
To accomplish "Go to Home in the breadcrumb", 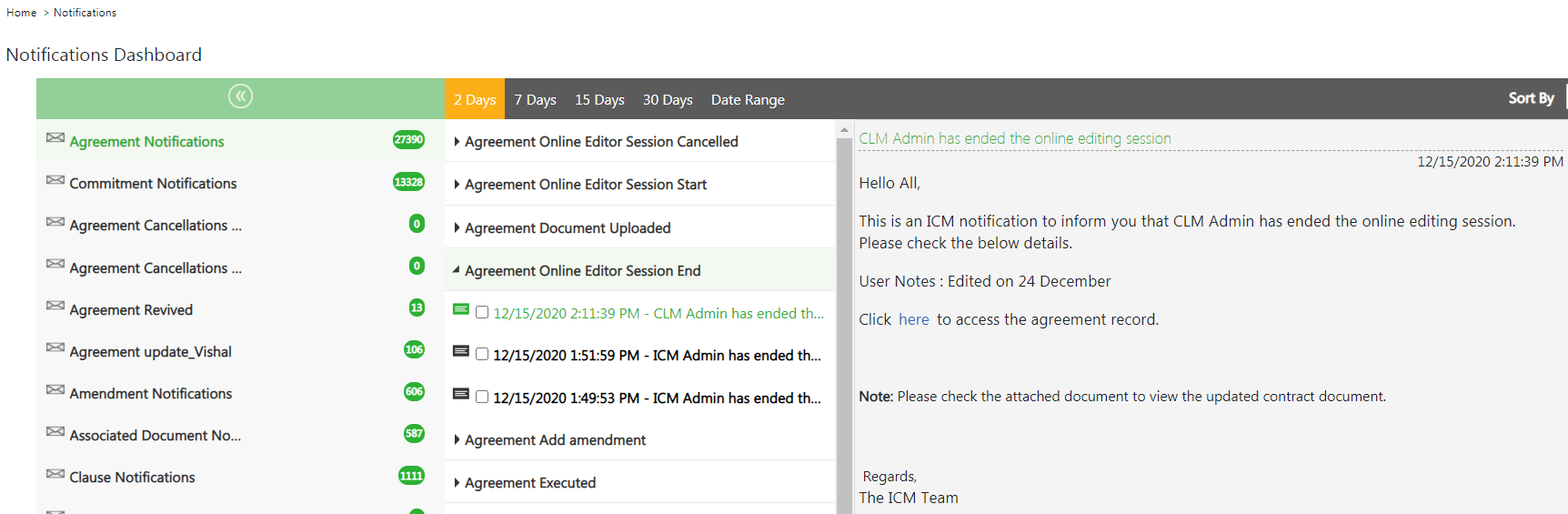I will pos(22,13).
